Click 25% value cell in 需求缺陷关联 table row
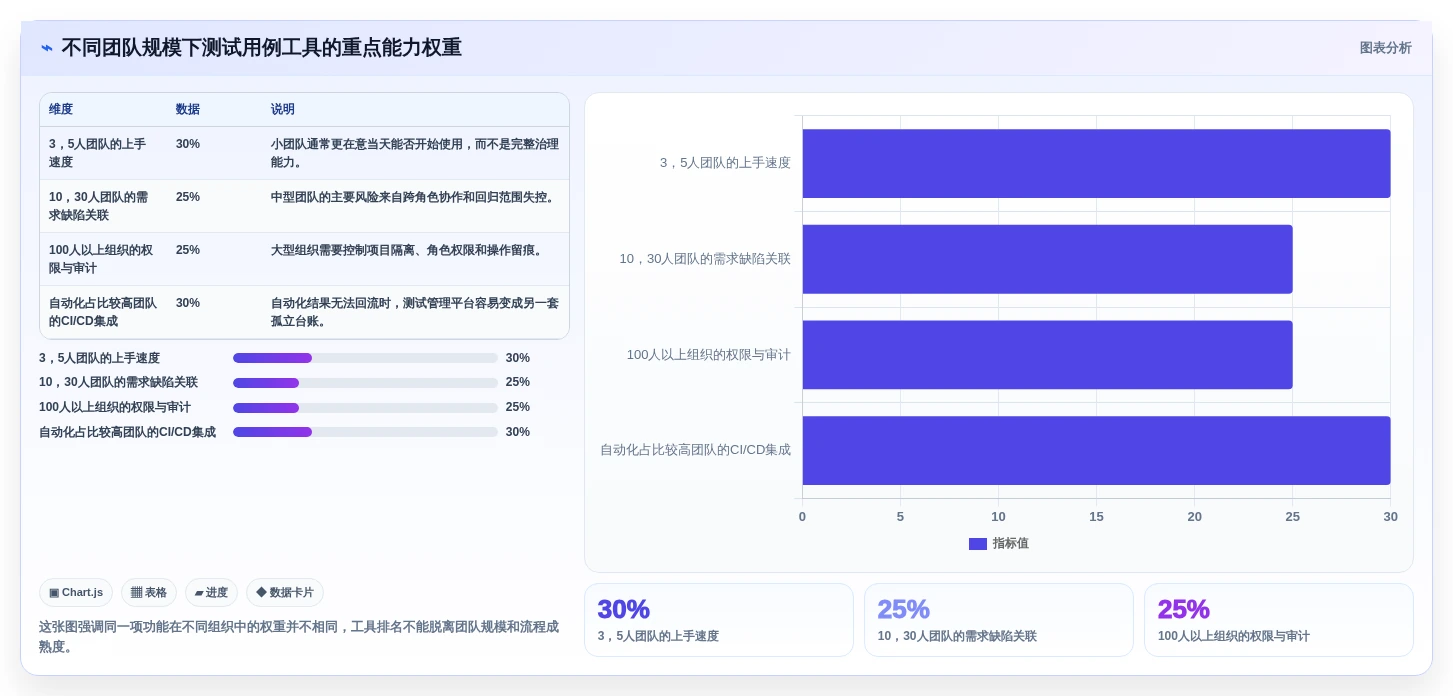 click(x=188, y=197)
